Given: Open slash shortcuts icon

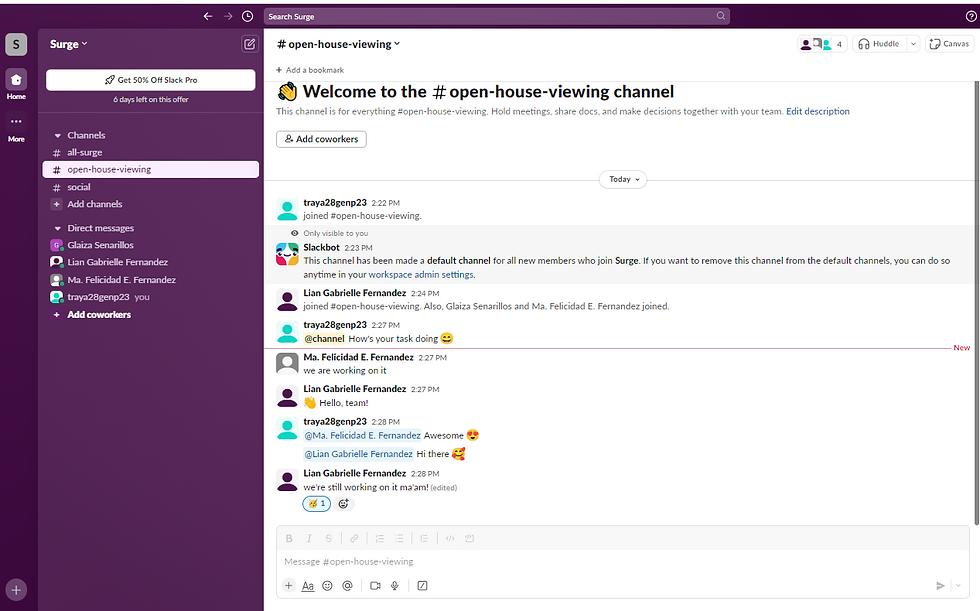Looking at the screenshot, I should [x=422, y=586].
